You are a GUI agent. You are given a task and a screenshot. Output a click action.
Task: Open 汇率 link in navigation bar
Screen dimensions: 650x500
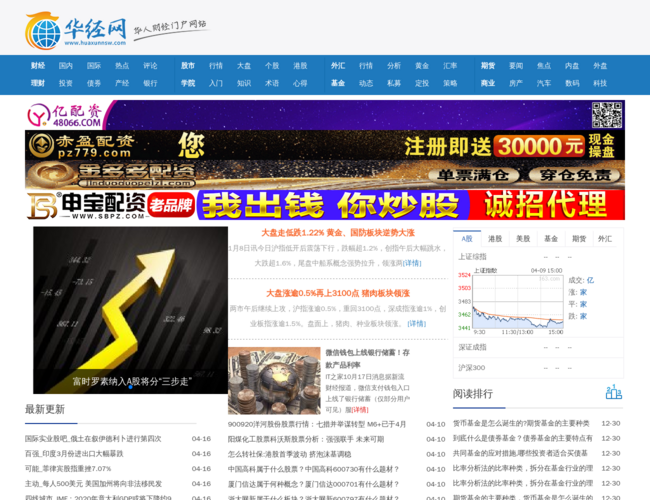pos(450,66)
